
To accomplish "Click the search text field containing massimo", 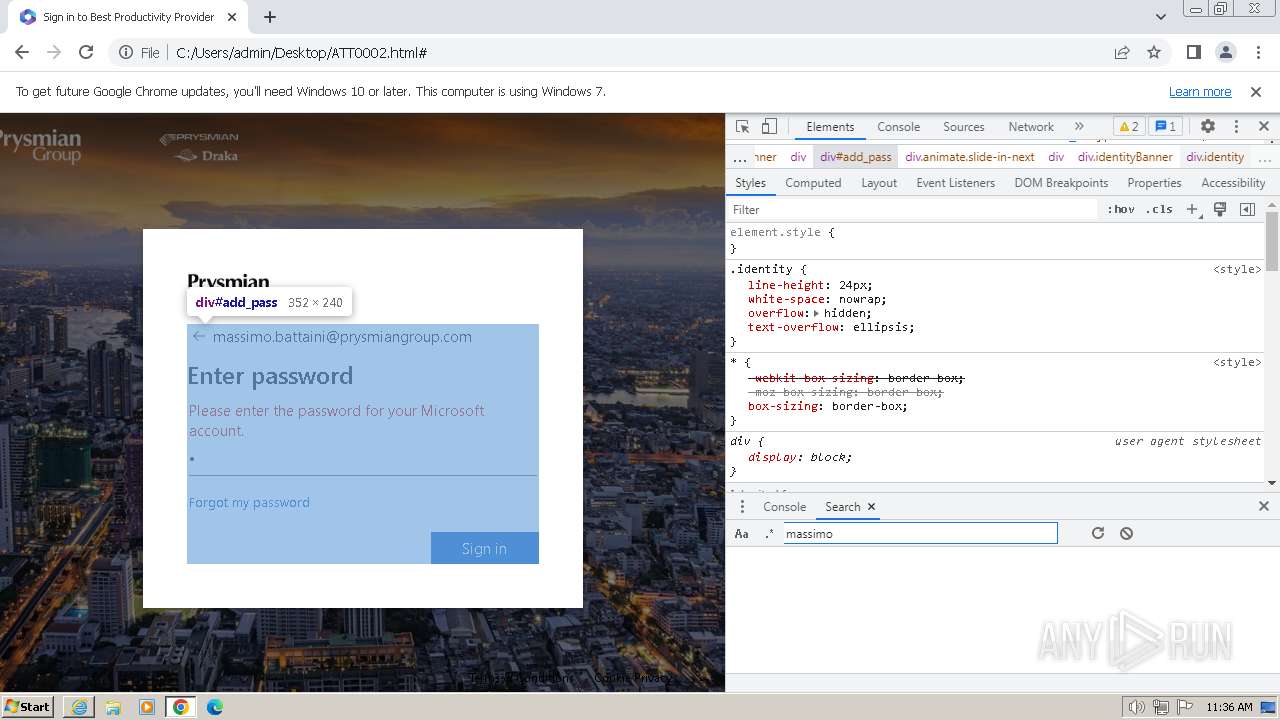I will (x=919, y=534).
